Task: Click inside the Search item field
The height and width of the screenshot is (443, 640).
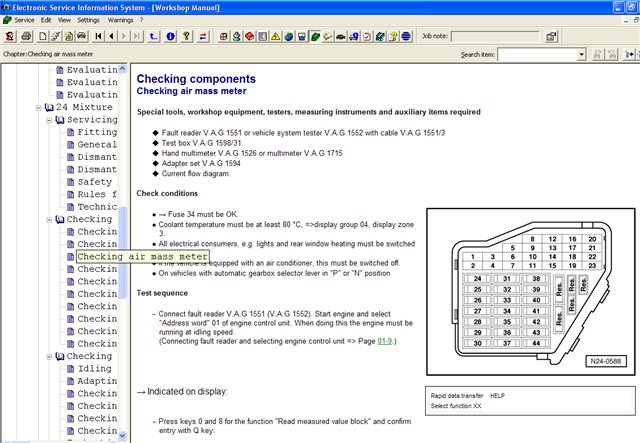Action: [x=538, y=54]
